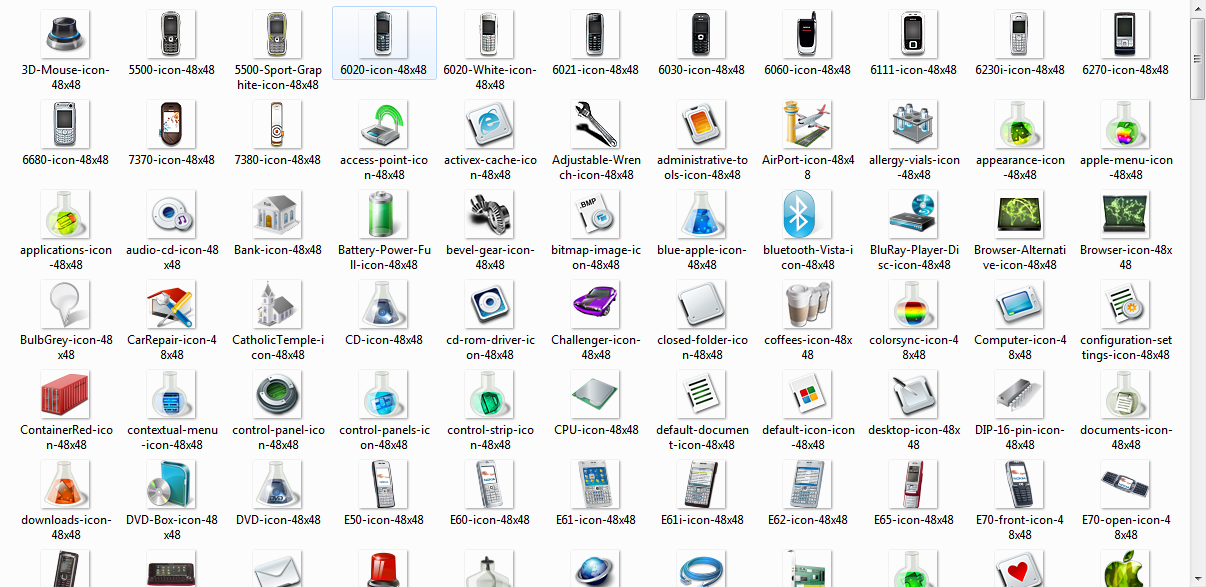Select the documents-icon-48x48 flask file
1206x587 pixels.
pyautogui.click(x=1126, y=394)
